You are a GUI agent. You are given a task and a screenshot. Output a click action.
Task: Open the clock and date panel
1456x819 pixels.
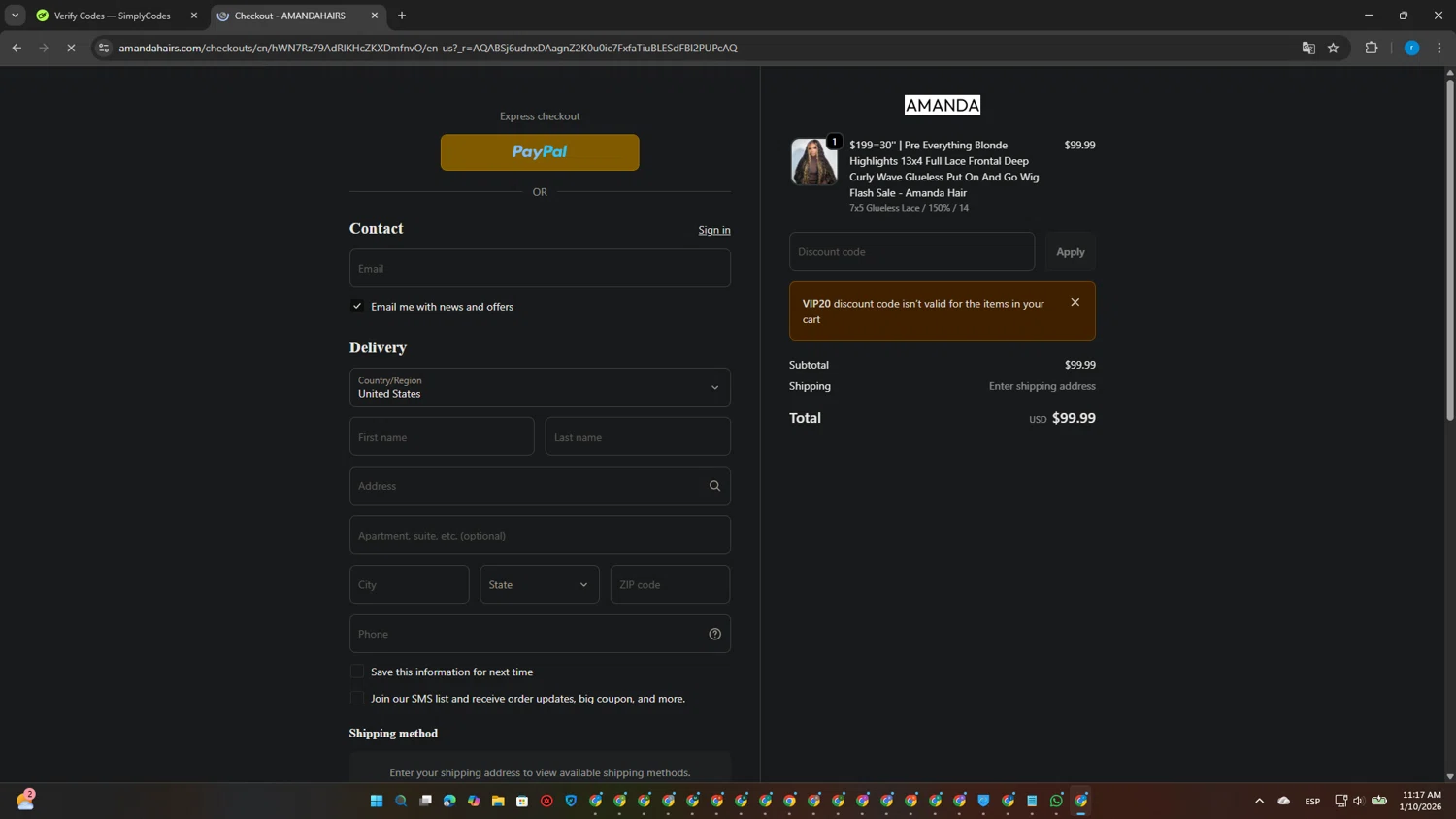[1421, 801]
